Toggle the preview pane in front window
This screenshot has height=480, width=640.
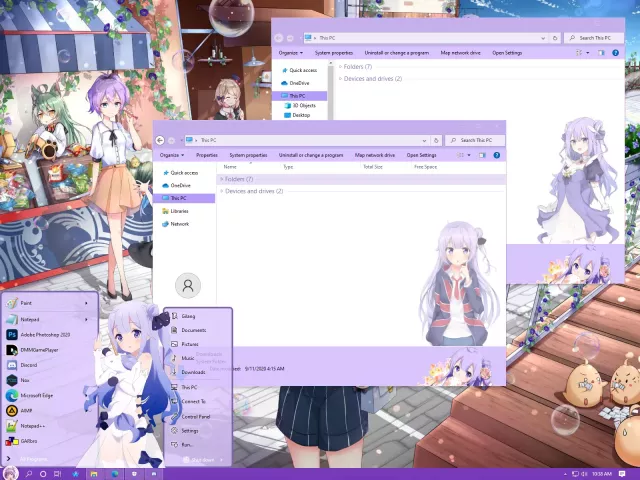pyautogui.click(x=482, y=155)
